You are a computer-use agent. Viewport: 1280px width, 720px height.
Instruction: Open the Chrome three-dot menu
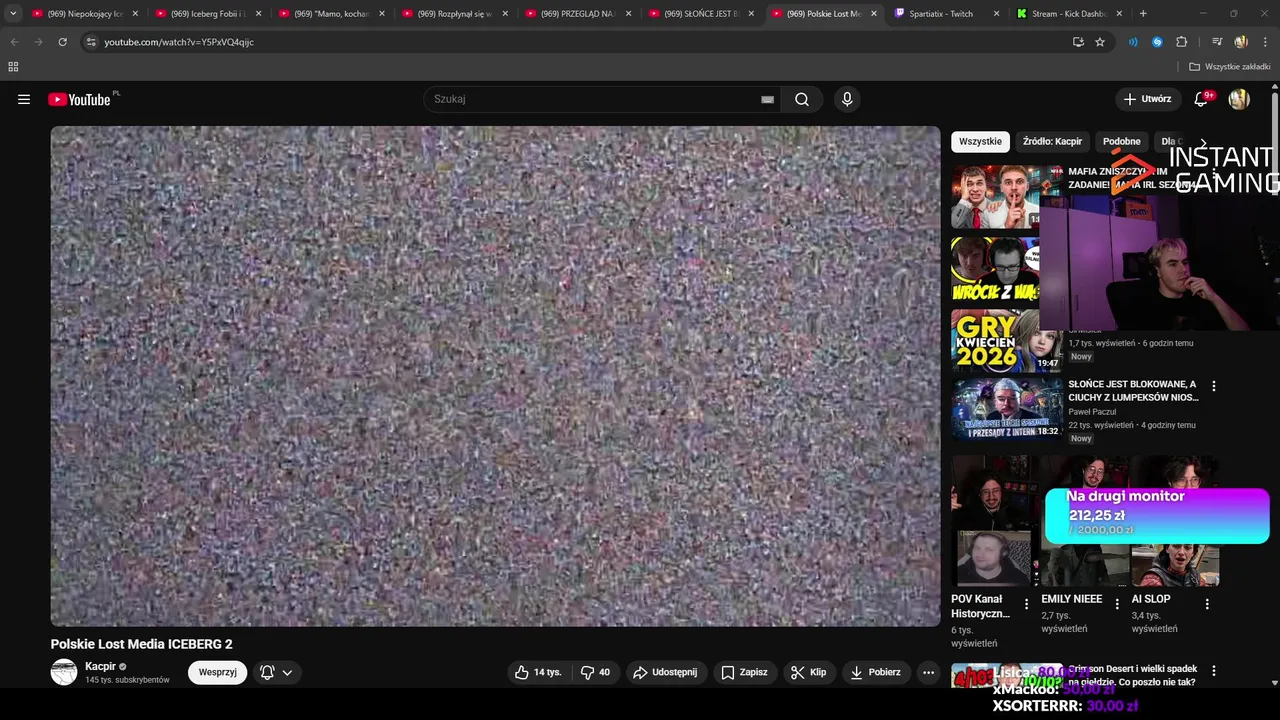[x=1266, y=42]
